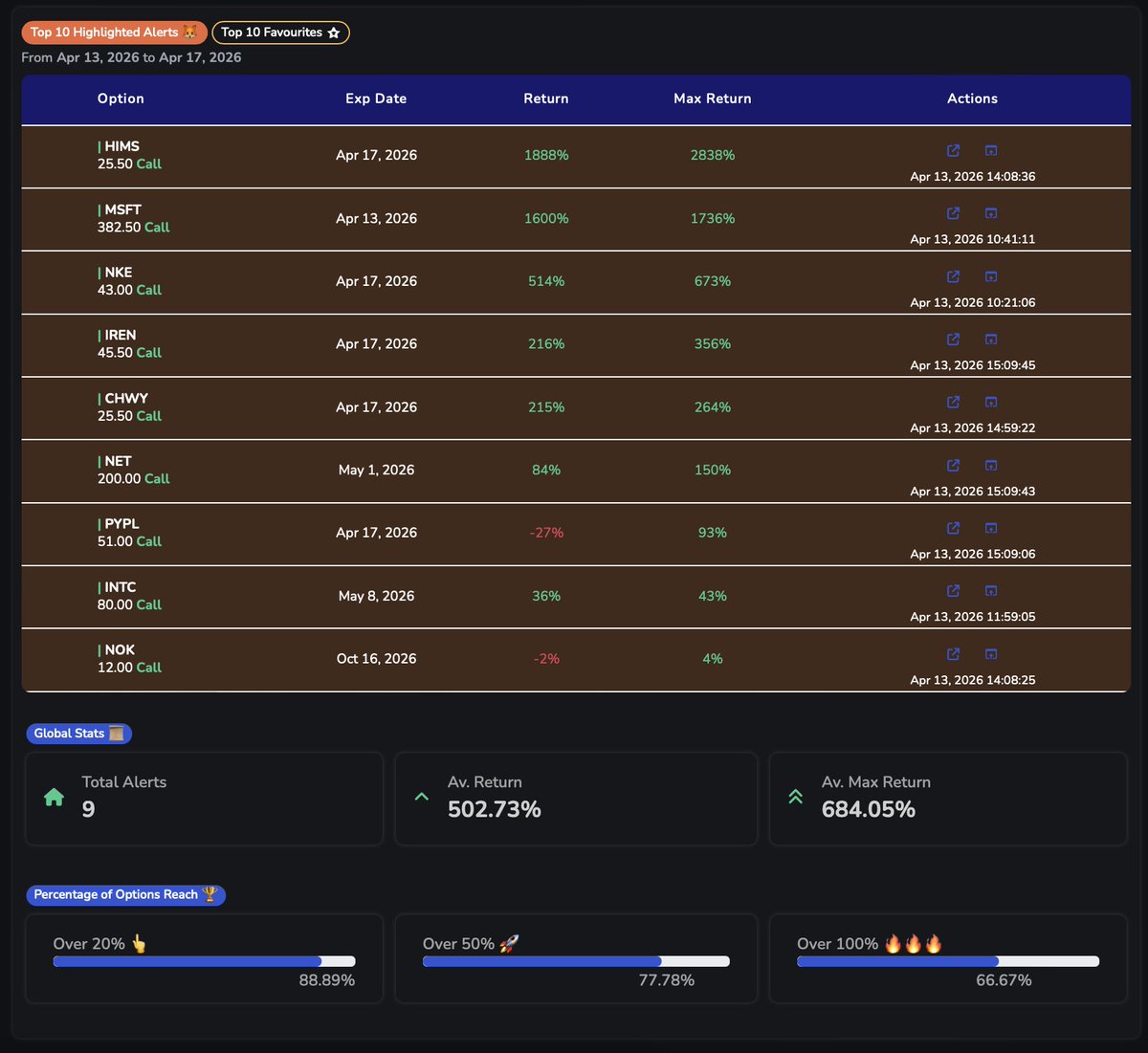Click the 1888% return value
This screenshot has height=1053, width=1148.
pyautogui.click(x=546, y=155)
